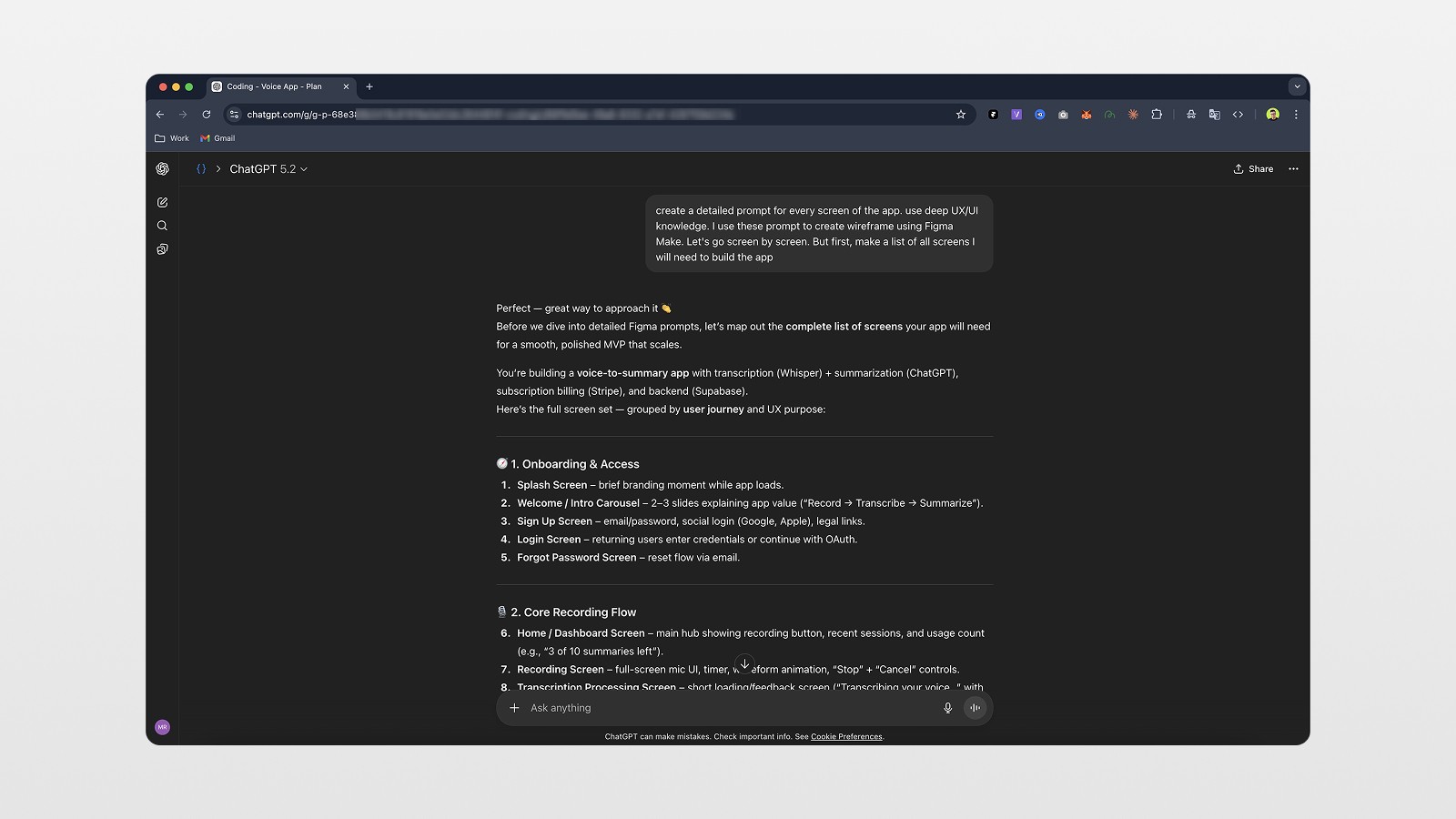Open the ChatGPT logo sidebar toggle
1456x819 pixels.
click(162, 169)
